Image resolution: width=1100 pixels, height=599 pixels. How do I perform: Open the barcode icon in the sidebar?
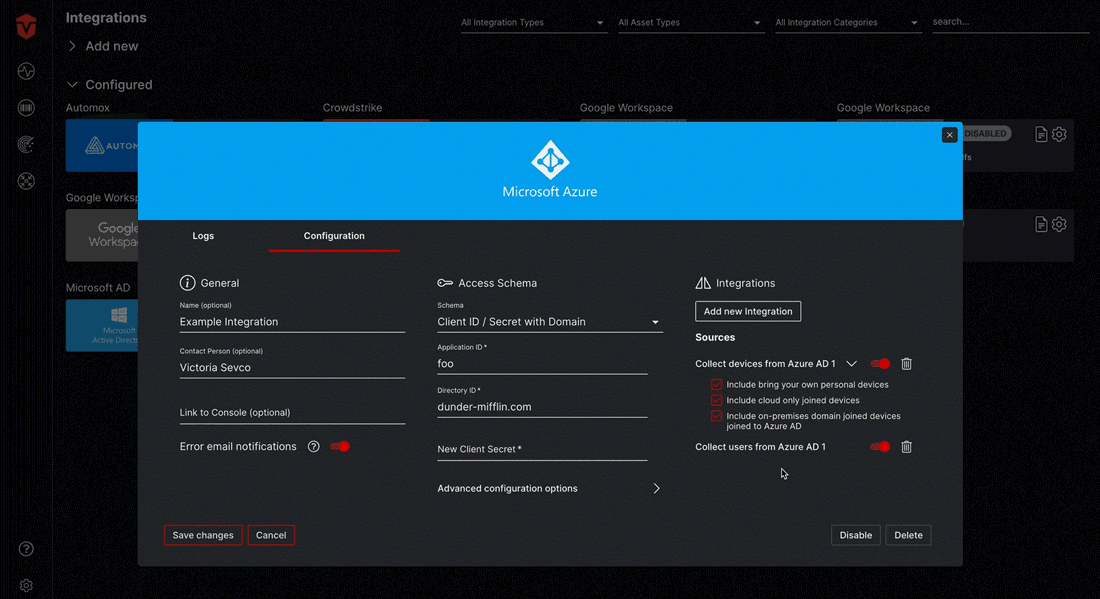click(26, 107)
